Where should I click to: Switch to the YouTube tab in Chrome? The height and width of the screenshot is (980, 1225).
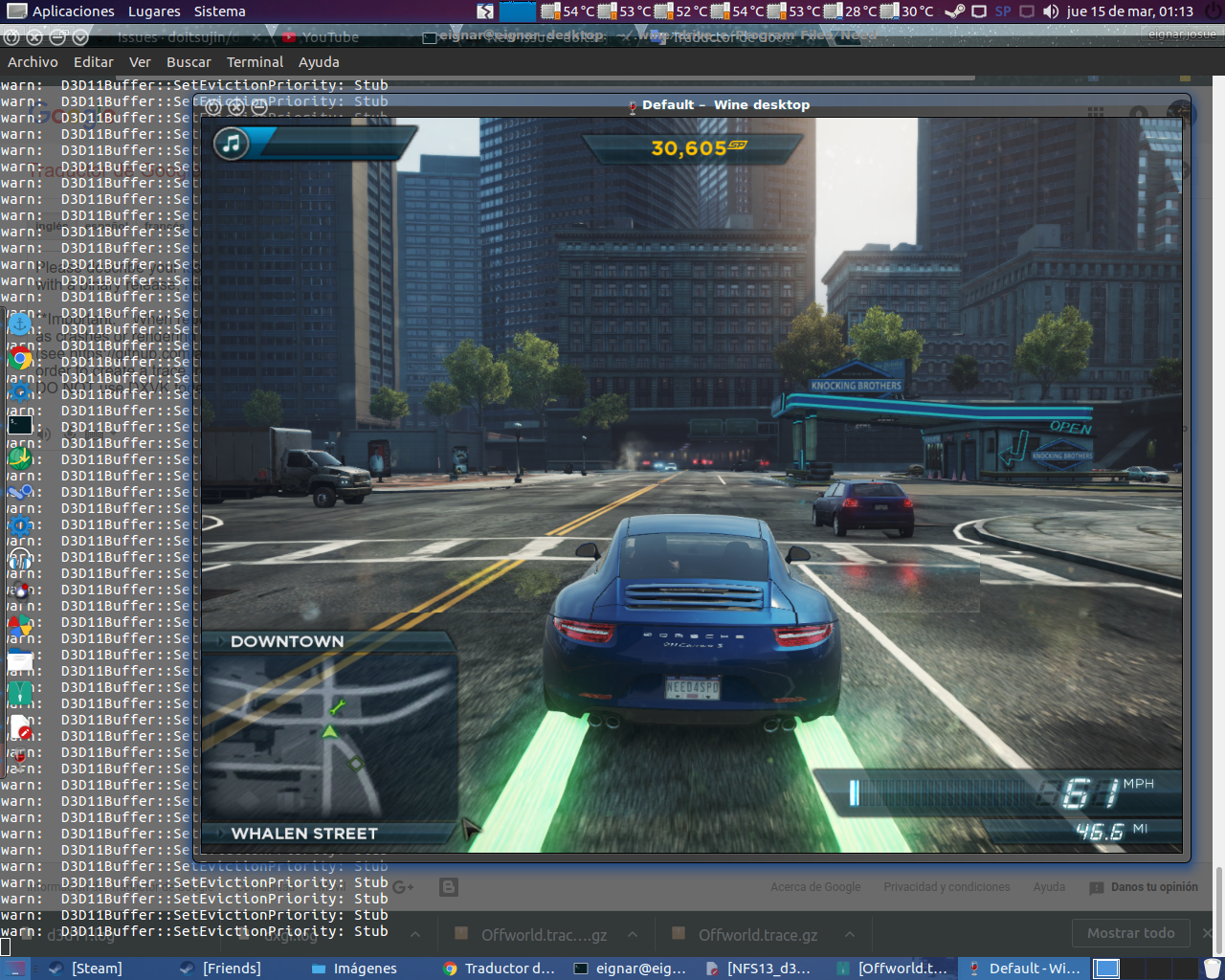pyautogui.click(x=330, y=37)
